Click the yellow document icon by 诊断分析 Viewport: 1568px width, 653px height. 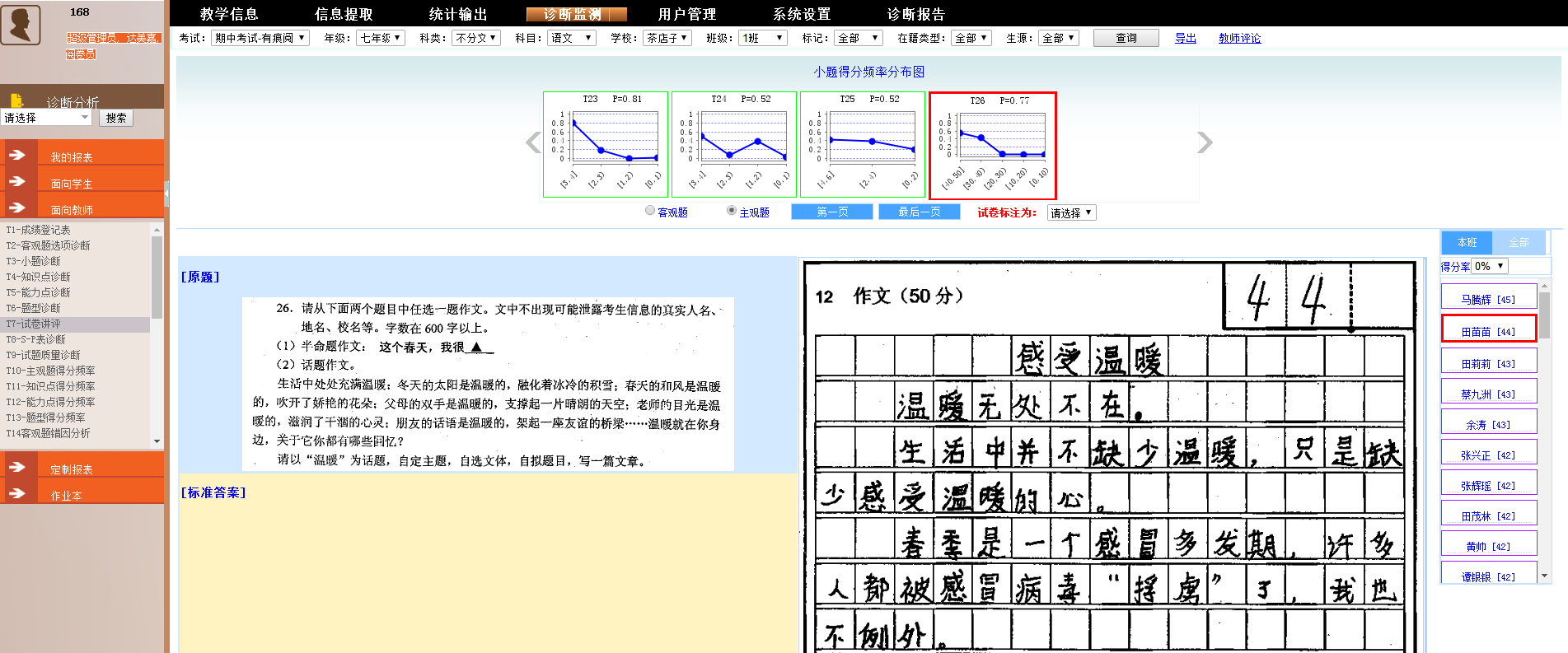[17, 100]
